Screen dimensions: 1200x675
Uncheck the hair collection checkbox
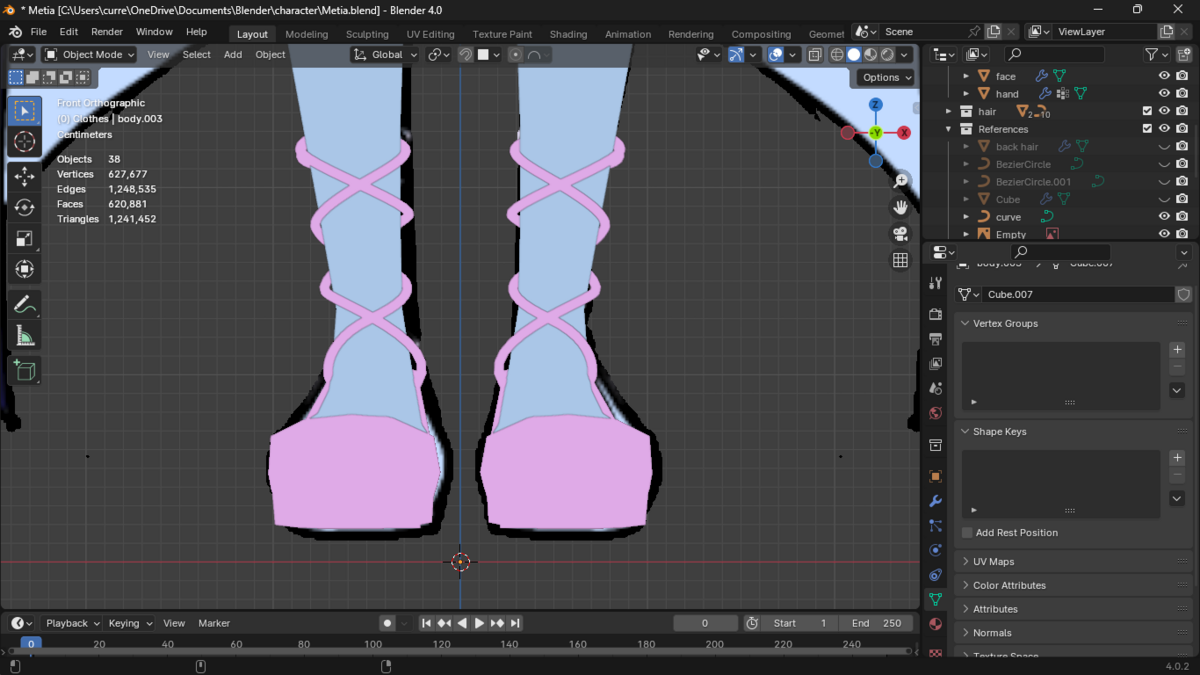[x=1147, y=111]
